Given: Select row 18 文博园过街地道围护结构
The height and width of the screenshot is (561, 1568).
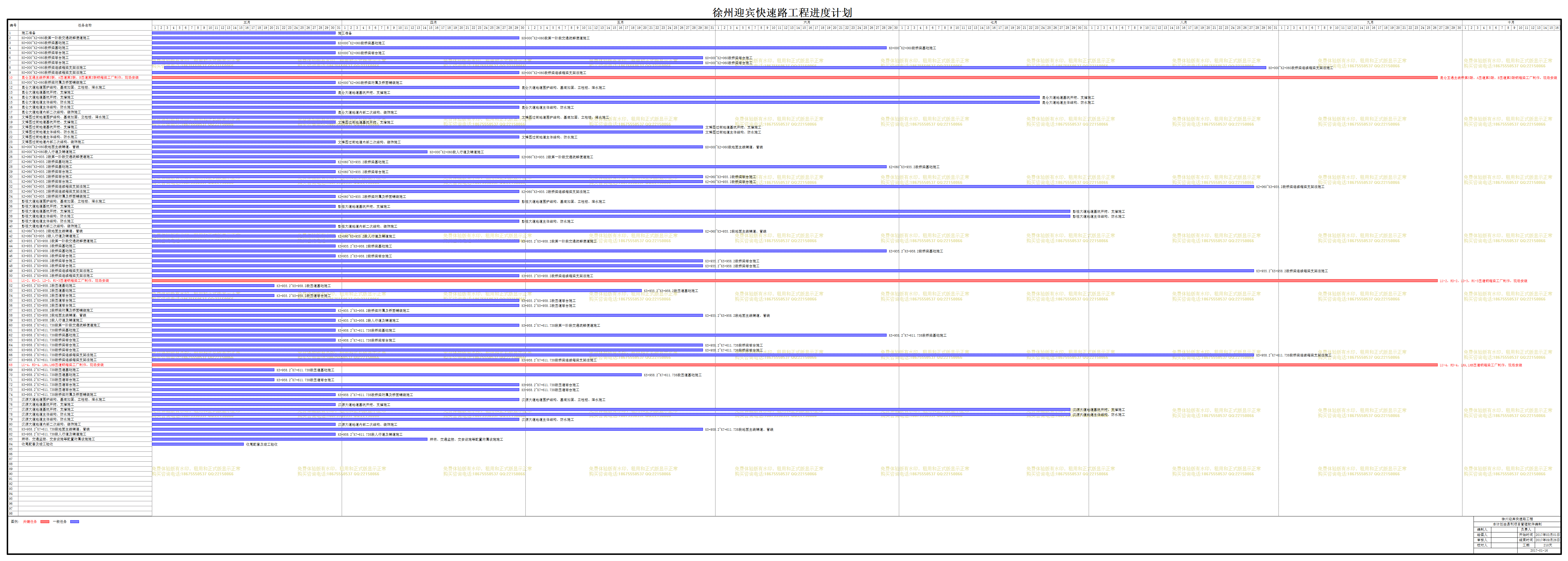Looking at the screenshot, I should [x=80, y=117].
